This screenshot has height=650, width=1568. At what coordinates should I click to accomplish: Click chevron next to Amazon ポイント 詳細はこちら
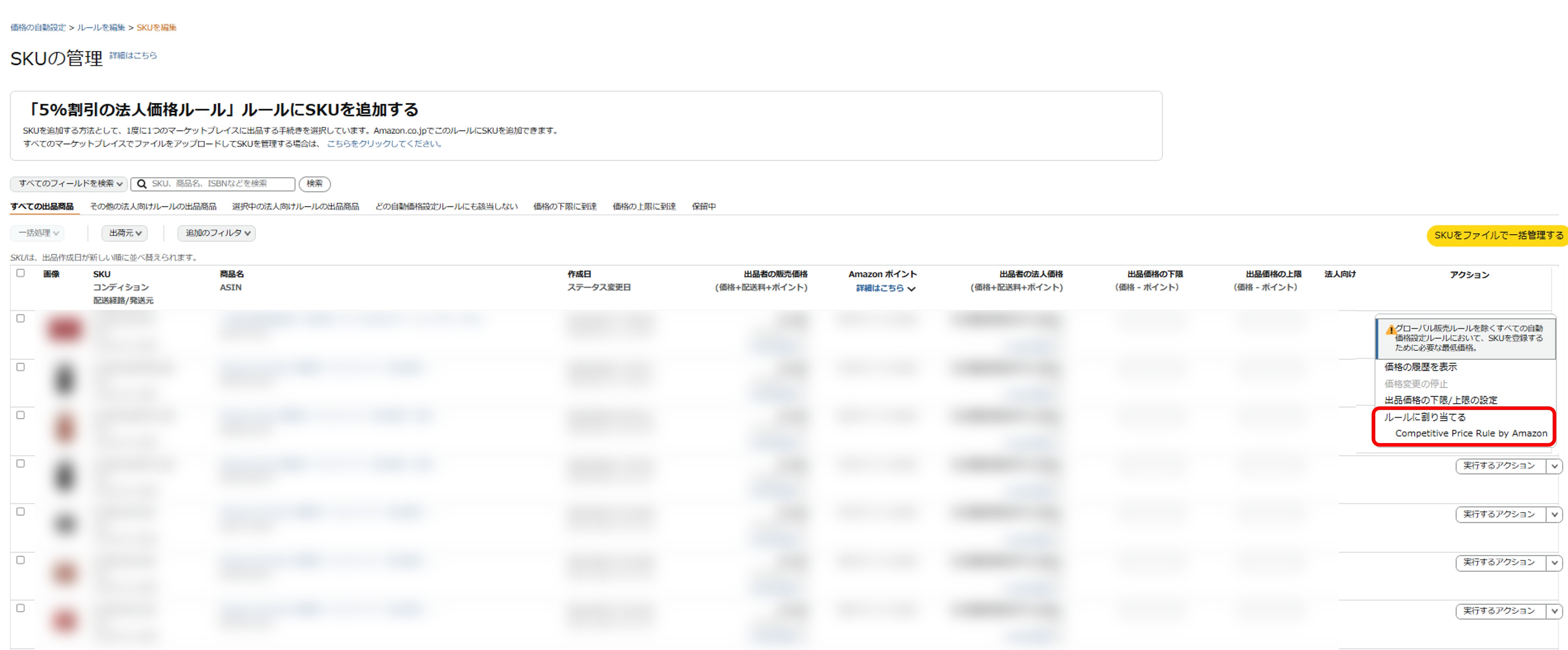[911, 289]
